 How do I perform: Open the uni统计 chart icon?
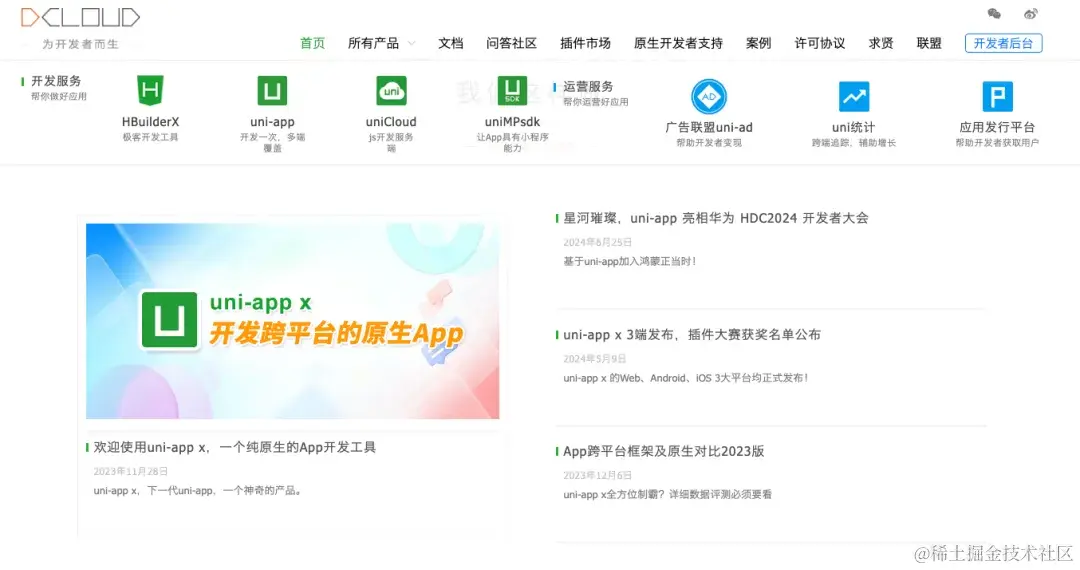[854, 96]
